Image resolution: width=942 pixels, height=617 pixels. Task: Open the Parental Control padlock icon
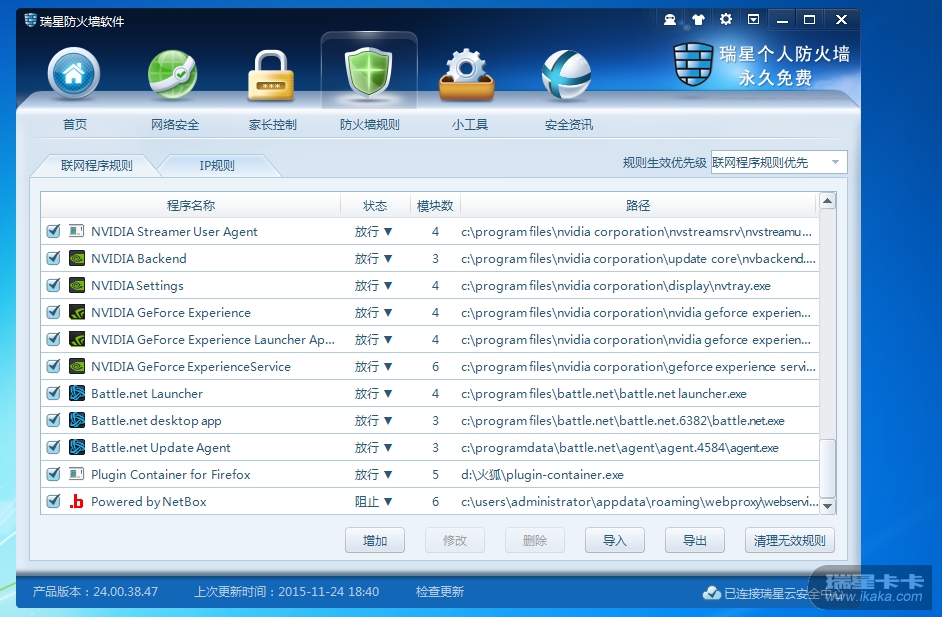(271, 75)
